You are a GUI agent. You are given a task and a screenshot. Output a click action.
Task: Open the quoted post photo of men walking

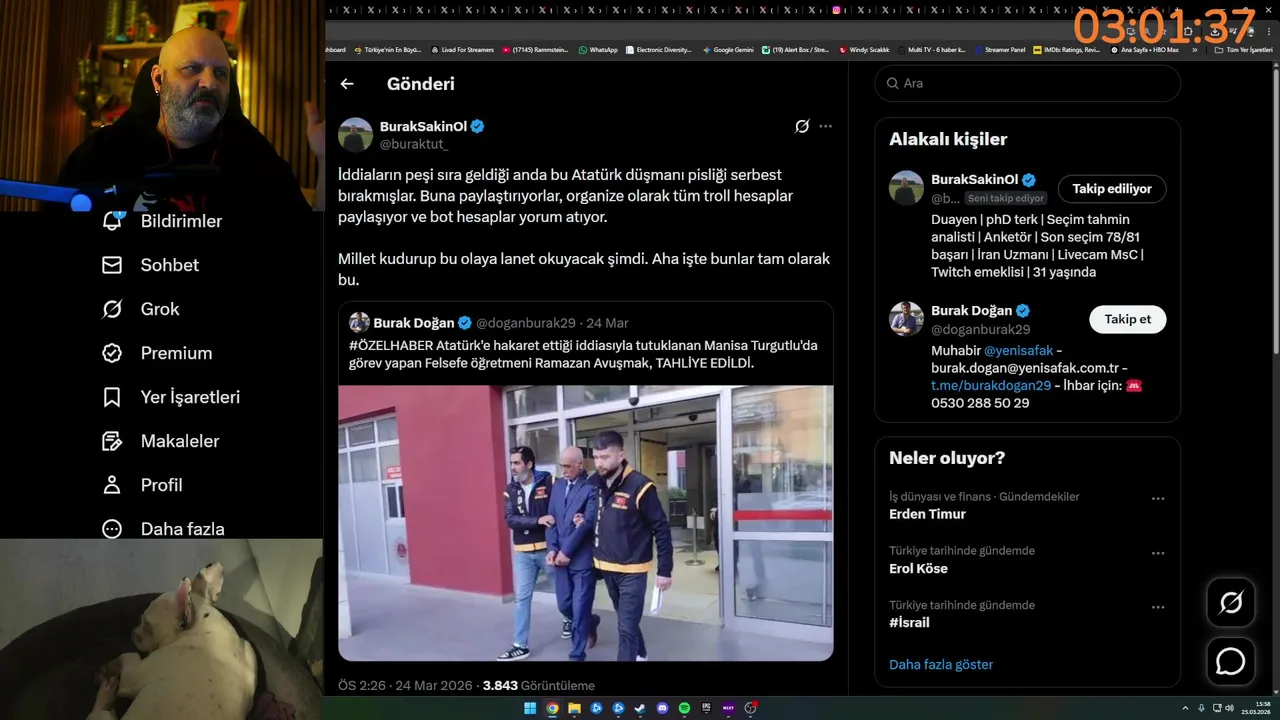click(586, 523)
